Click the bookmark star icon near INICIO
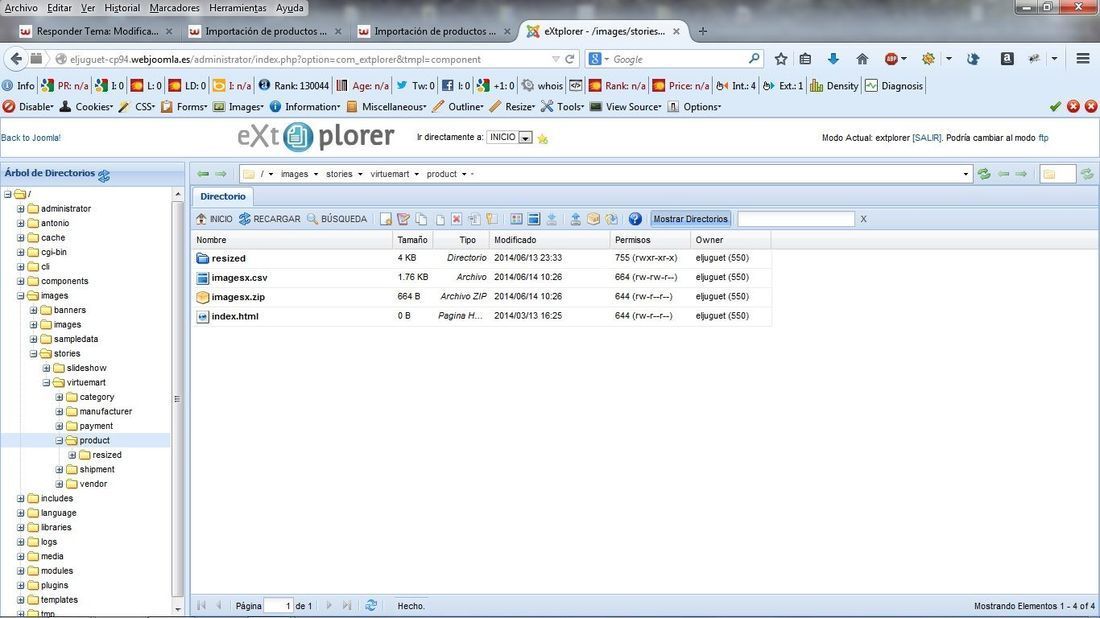 [x=542, y=139]
